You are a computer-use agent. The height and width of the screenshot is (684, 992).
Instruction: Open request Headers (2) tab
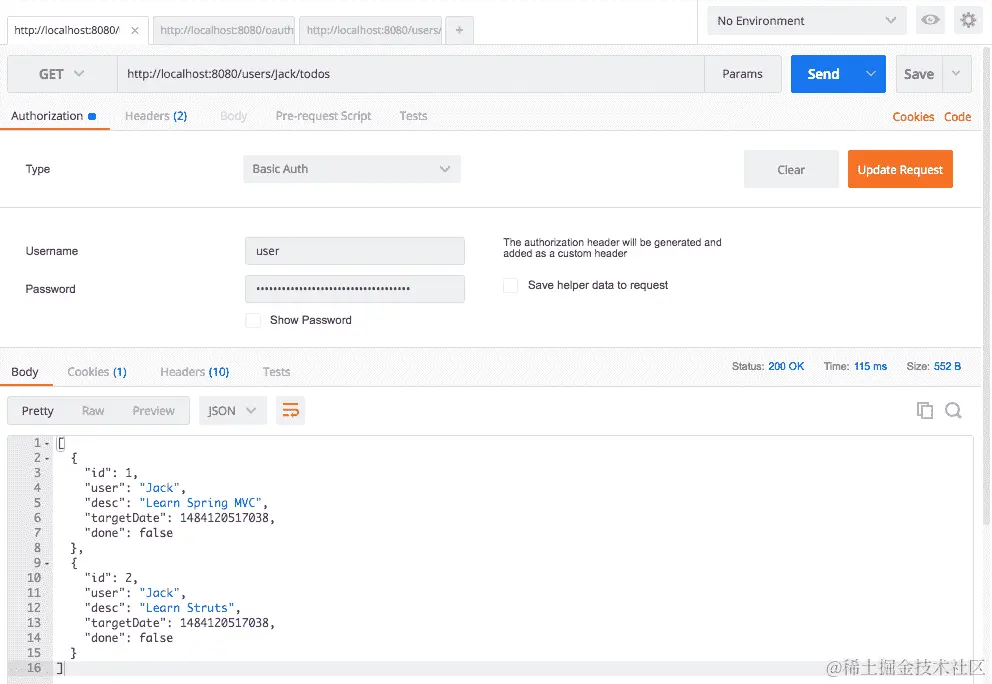156,116
